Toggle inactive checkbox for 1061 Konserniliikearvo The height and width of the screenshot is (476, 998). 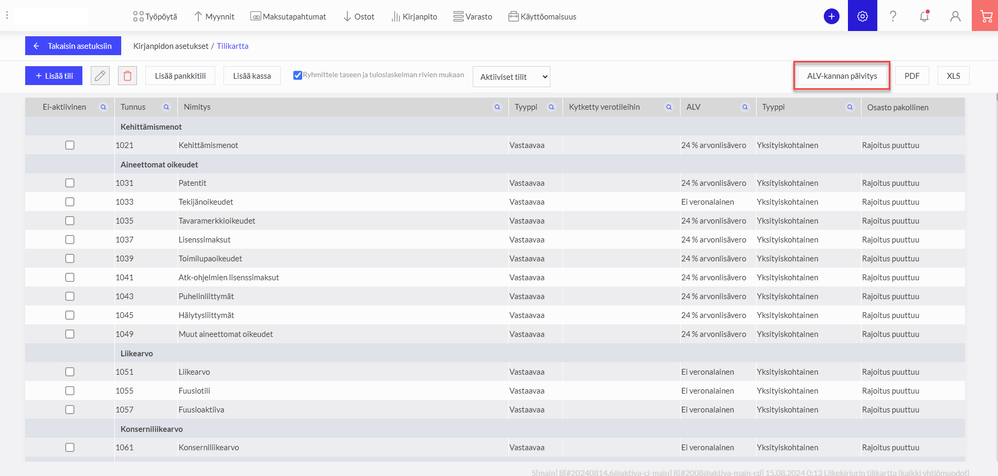tap(69, 447)
